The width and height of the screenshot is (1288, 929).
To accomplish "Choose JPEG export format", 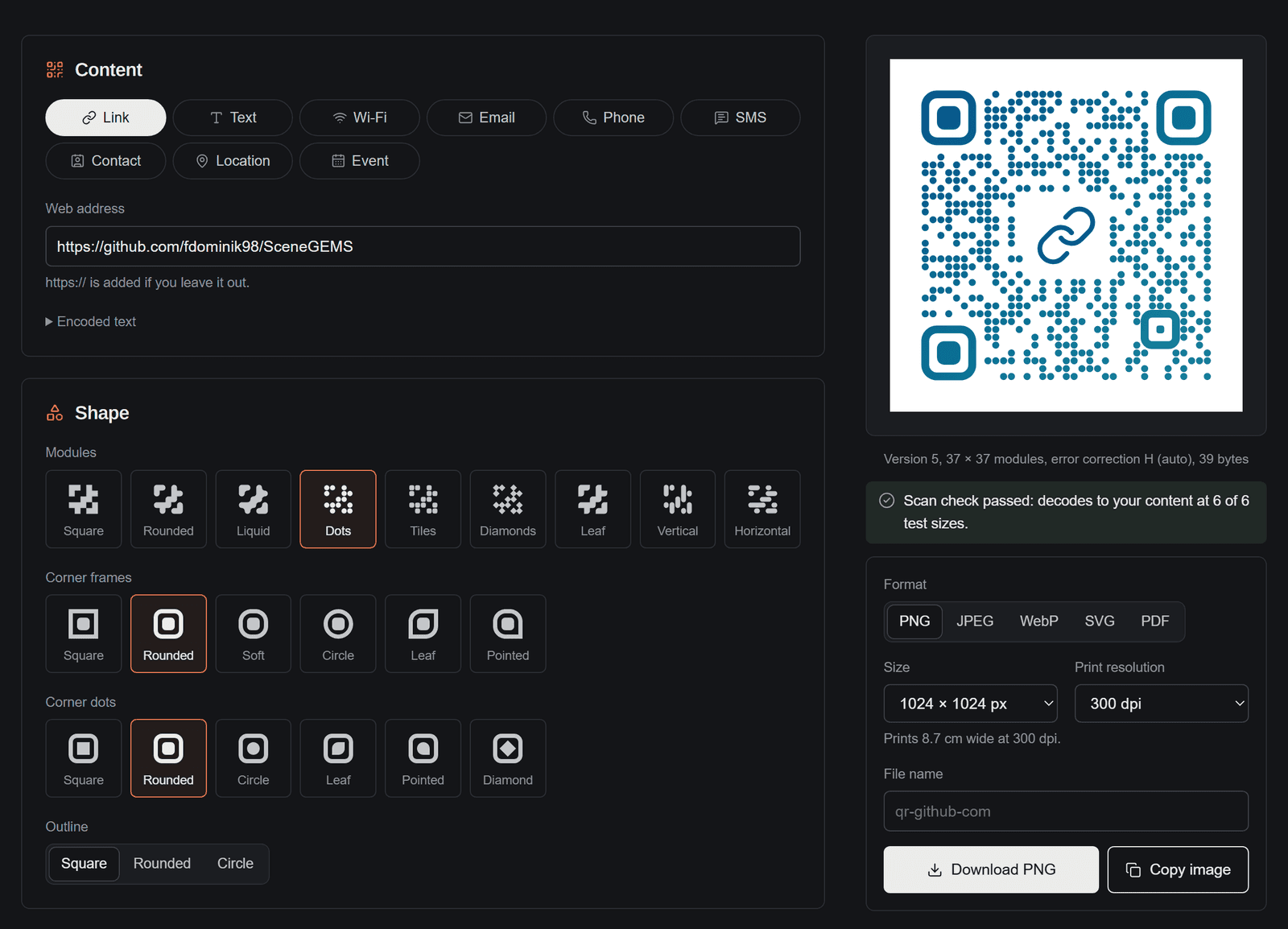I will pyautogui.click(x=975, y=621).
